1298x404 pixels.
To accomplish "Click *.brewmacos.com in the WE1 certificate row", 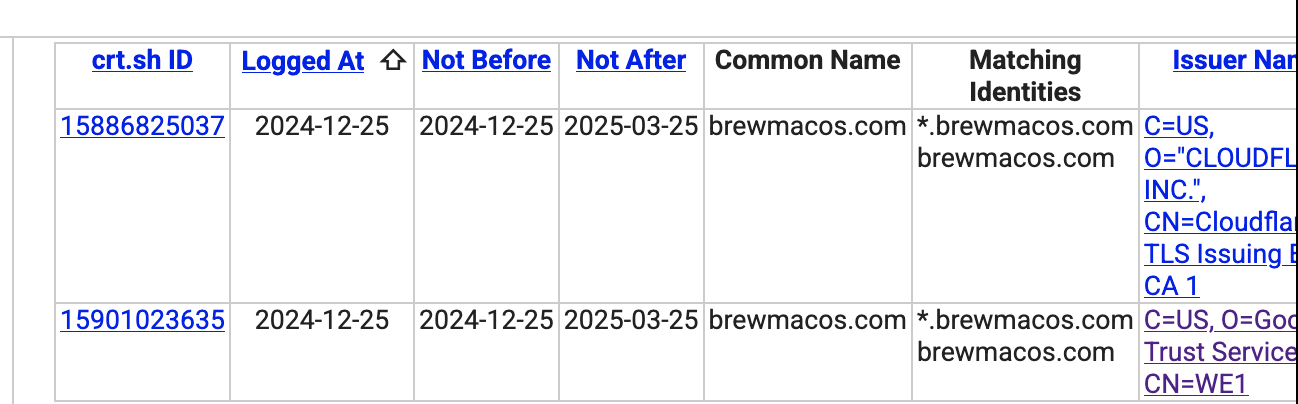I will (x=1024, y=320).
